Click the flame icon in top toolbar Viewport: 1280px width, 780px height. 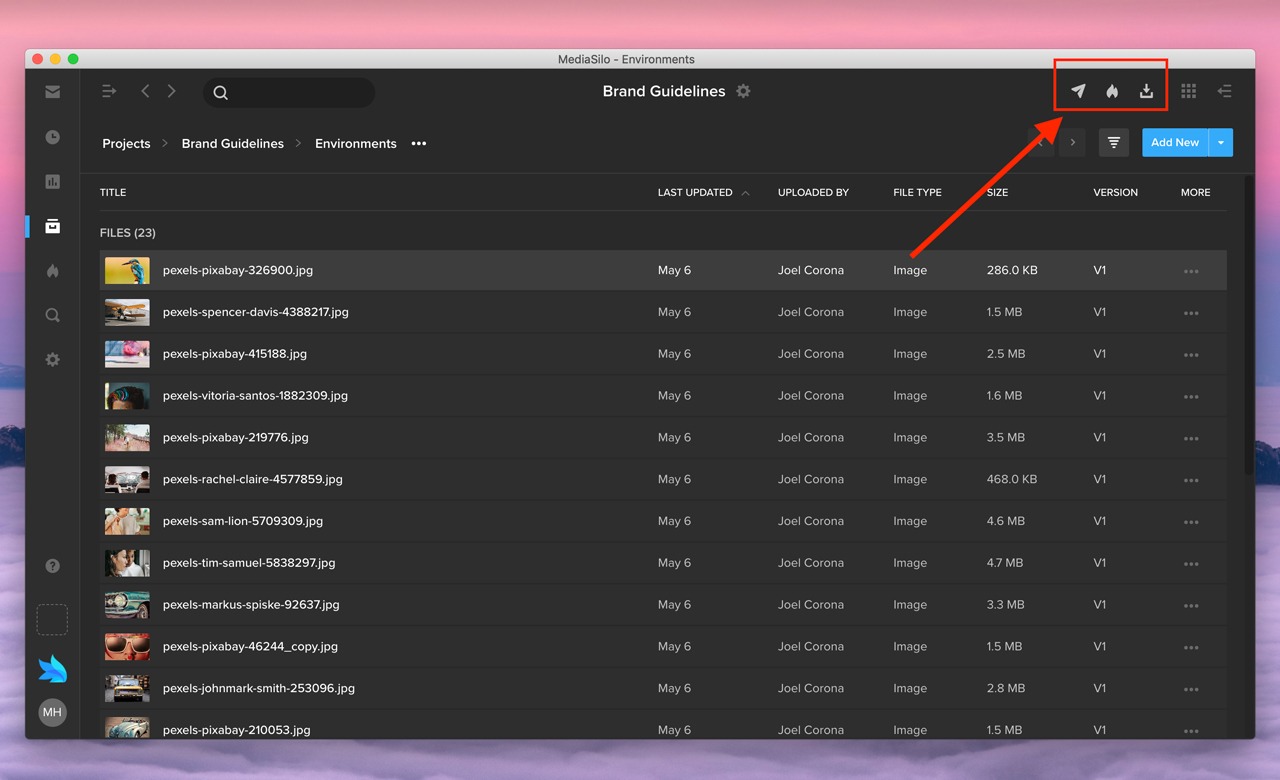(1112, 91)
